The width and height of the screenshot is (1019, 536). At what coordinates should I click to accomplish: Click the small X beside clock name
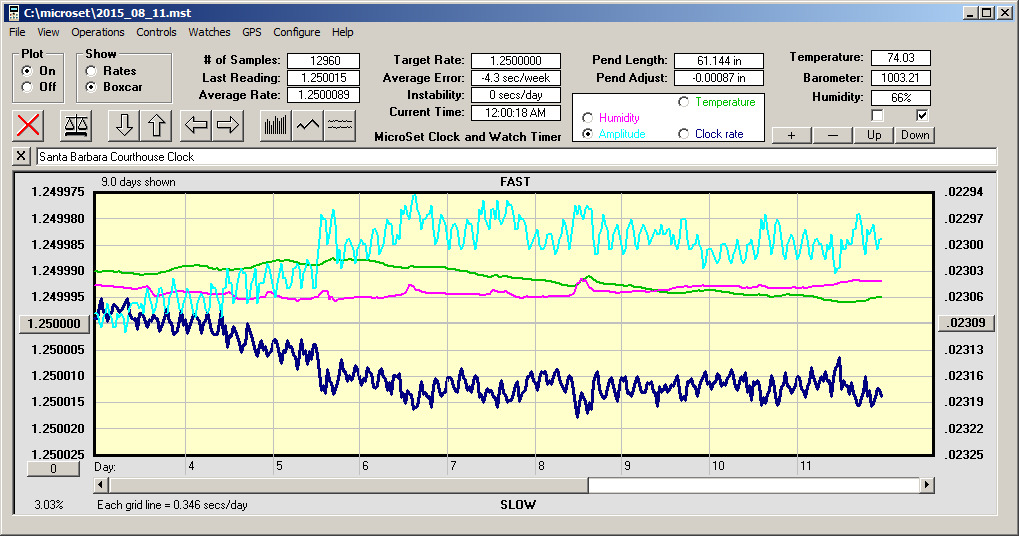pos(21,157)
